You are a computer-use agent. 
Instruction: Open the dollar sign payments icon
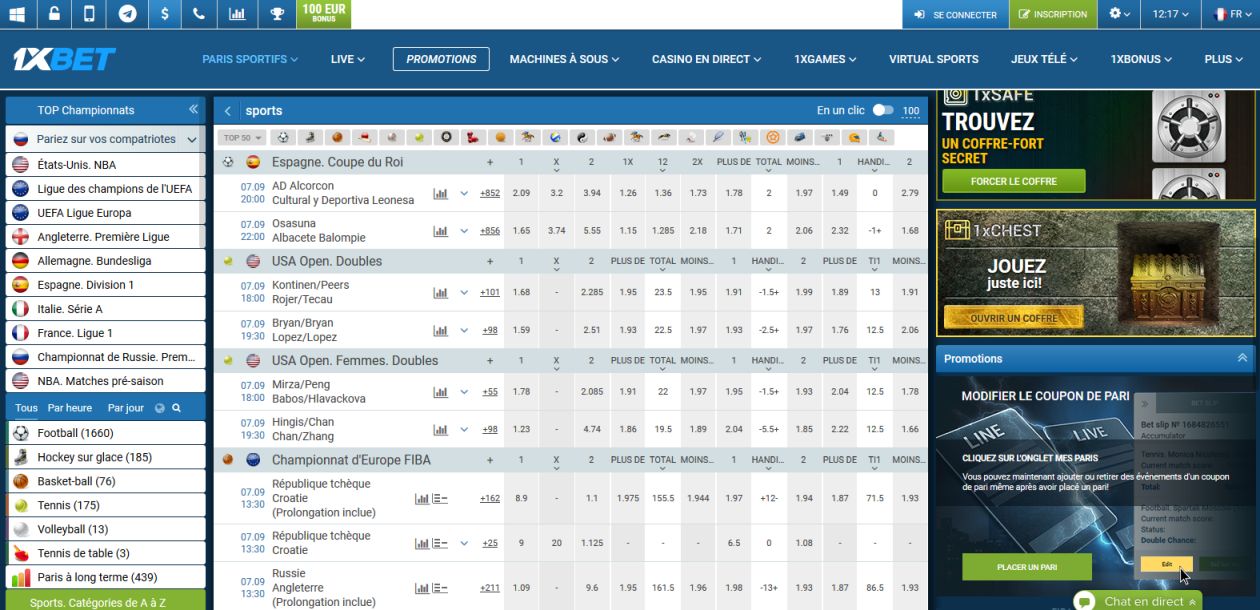[163, 14]
